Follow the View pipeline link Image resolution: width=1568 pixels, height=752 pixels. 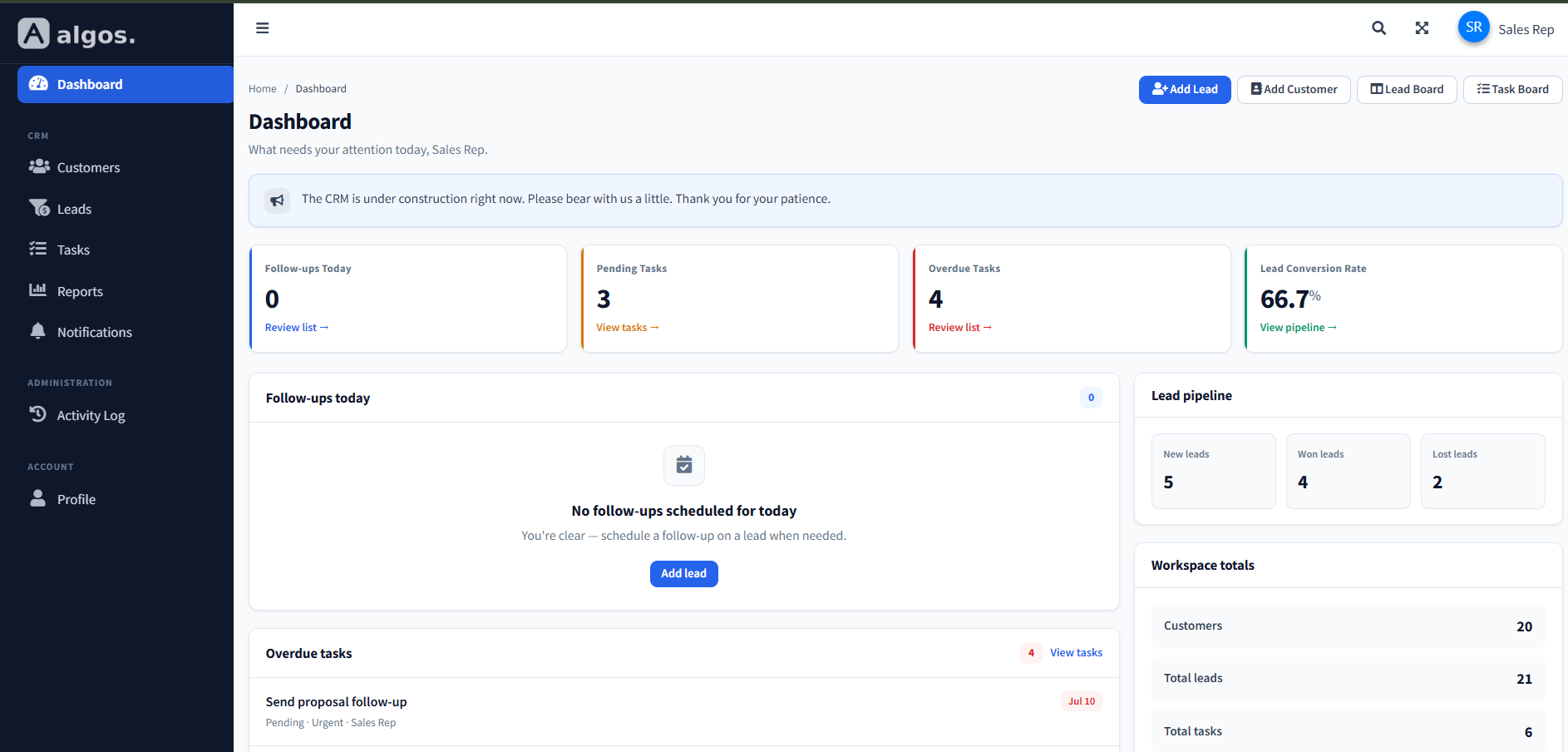click(x=1299, y=328)
